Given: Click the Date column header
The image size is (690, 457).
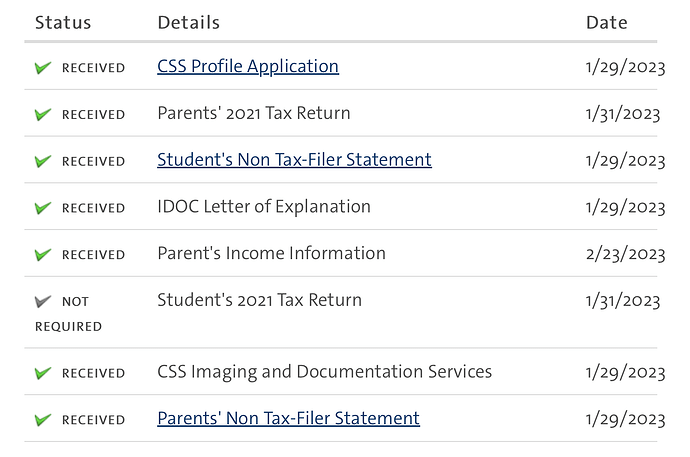Looking at the screenshot, I should (x=606, y=22).
